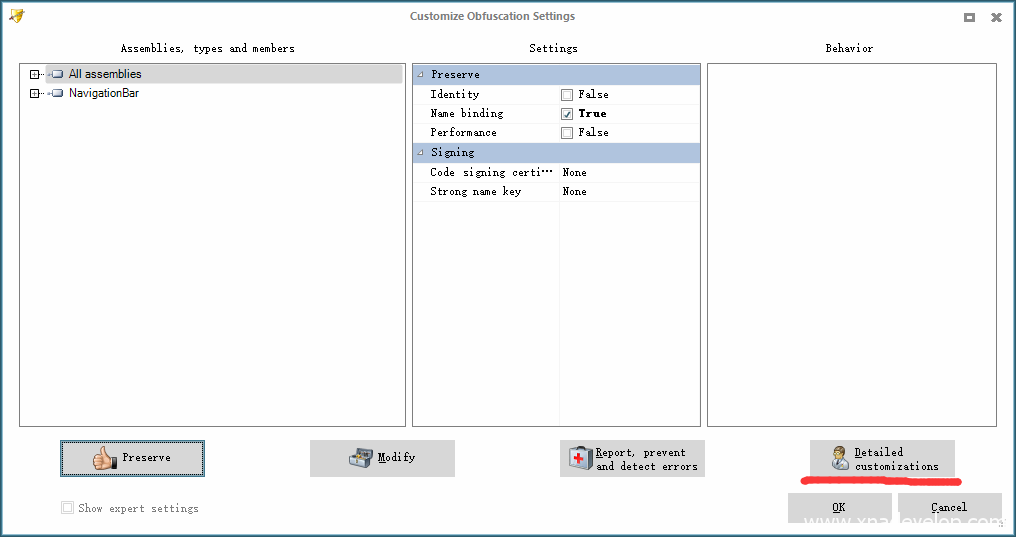Uncheck the Name binding checkbox
The width and height of the screenshot is (1016, 537).
pos(567,114)
